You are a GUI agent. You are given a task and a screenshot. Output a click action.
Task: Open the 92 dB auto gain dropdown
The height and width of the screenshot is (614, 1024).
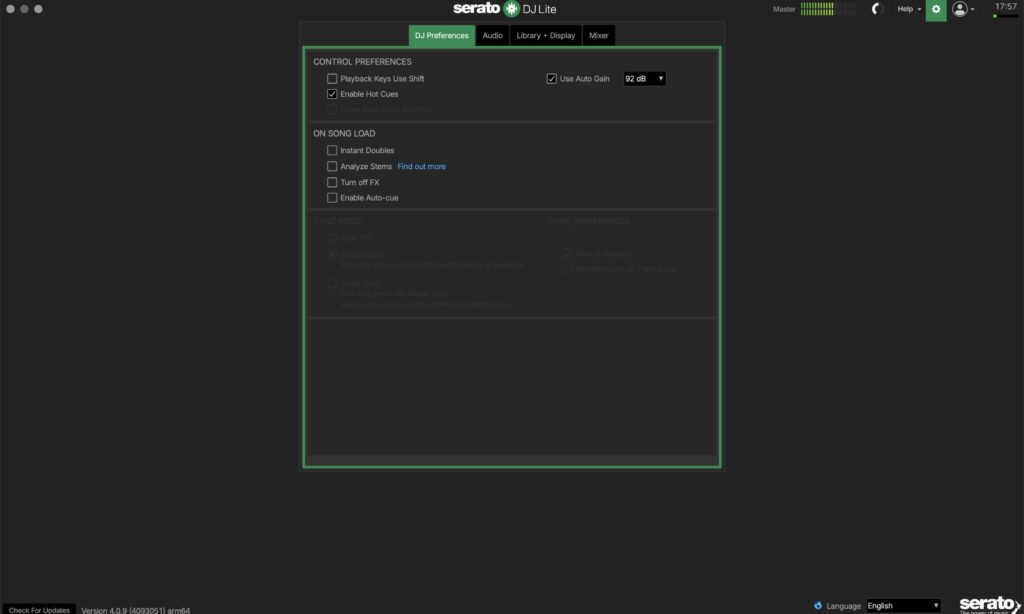click(x=644, y=78)
